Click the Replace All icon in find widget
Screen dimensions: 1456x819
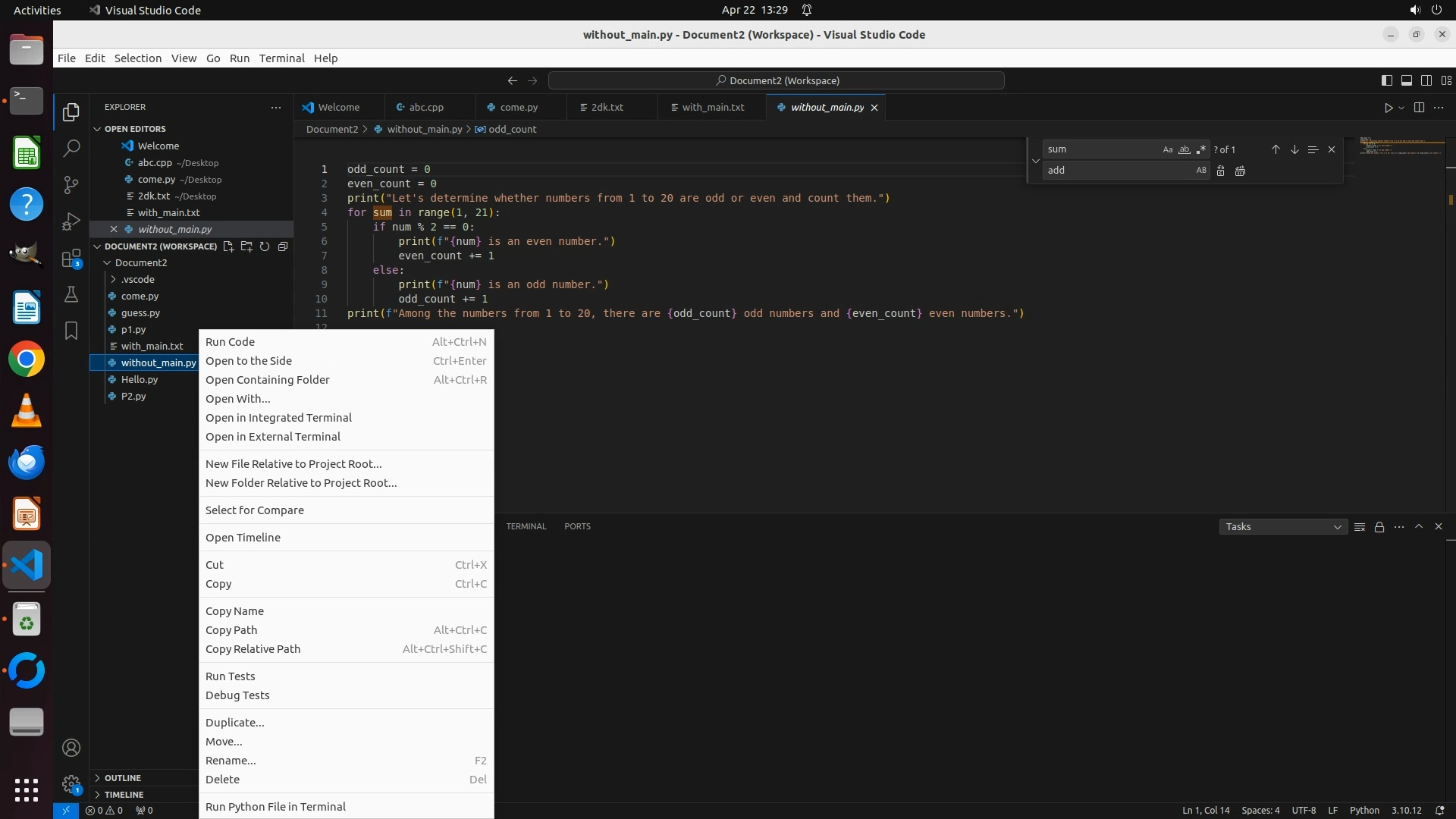tap(1240, 171)
